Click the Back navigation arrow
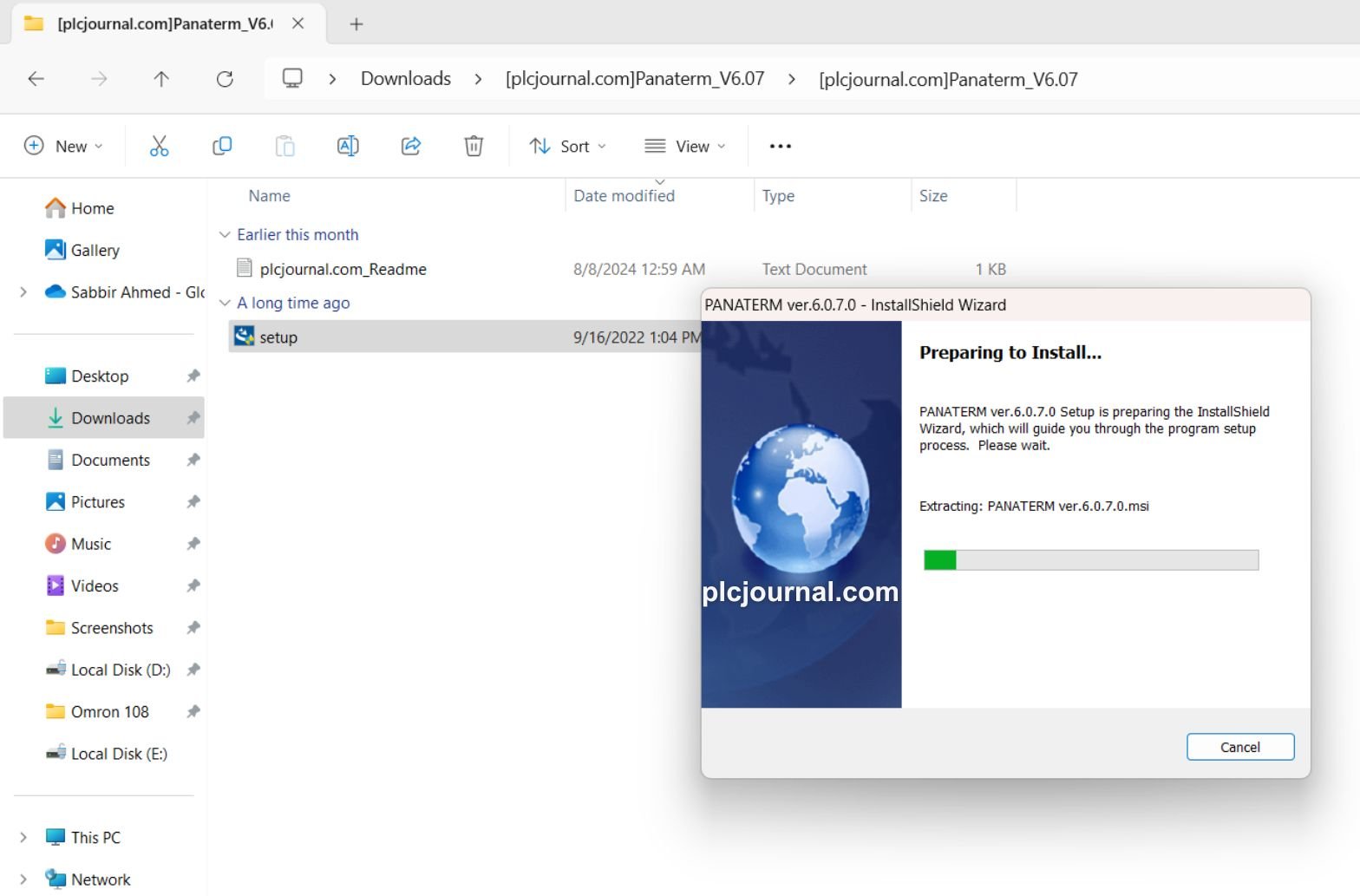Screen dimensions: 1360x896 [x=36, y=79]
